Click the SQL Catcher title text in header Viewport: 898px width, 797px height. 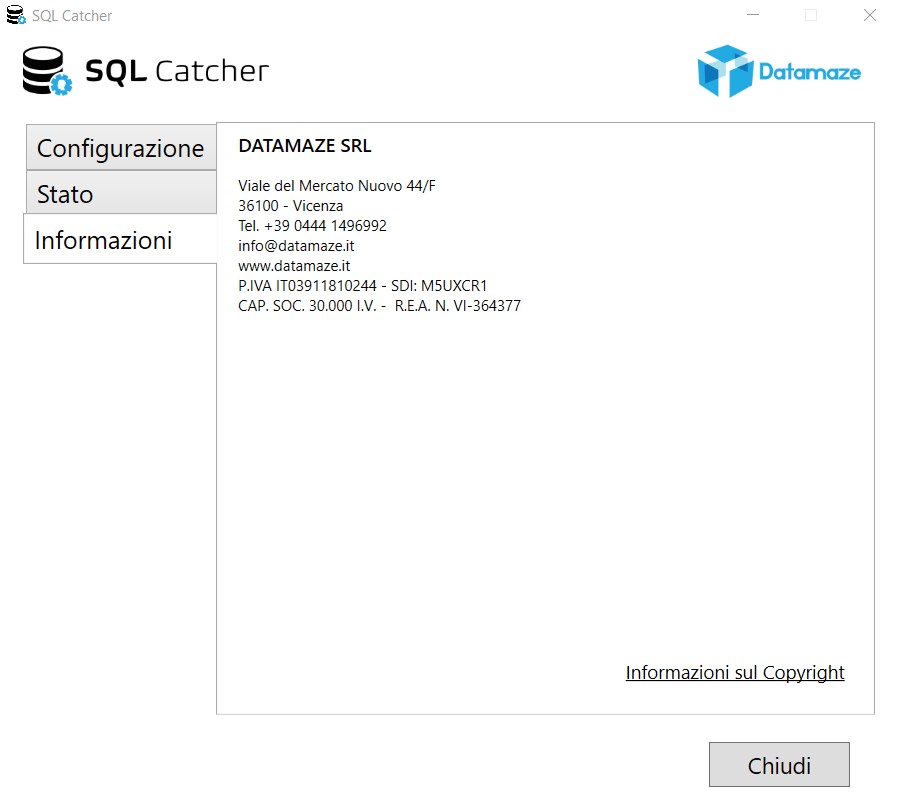tap(177, 72)
